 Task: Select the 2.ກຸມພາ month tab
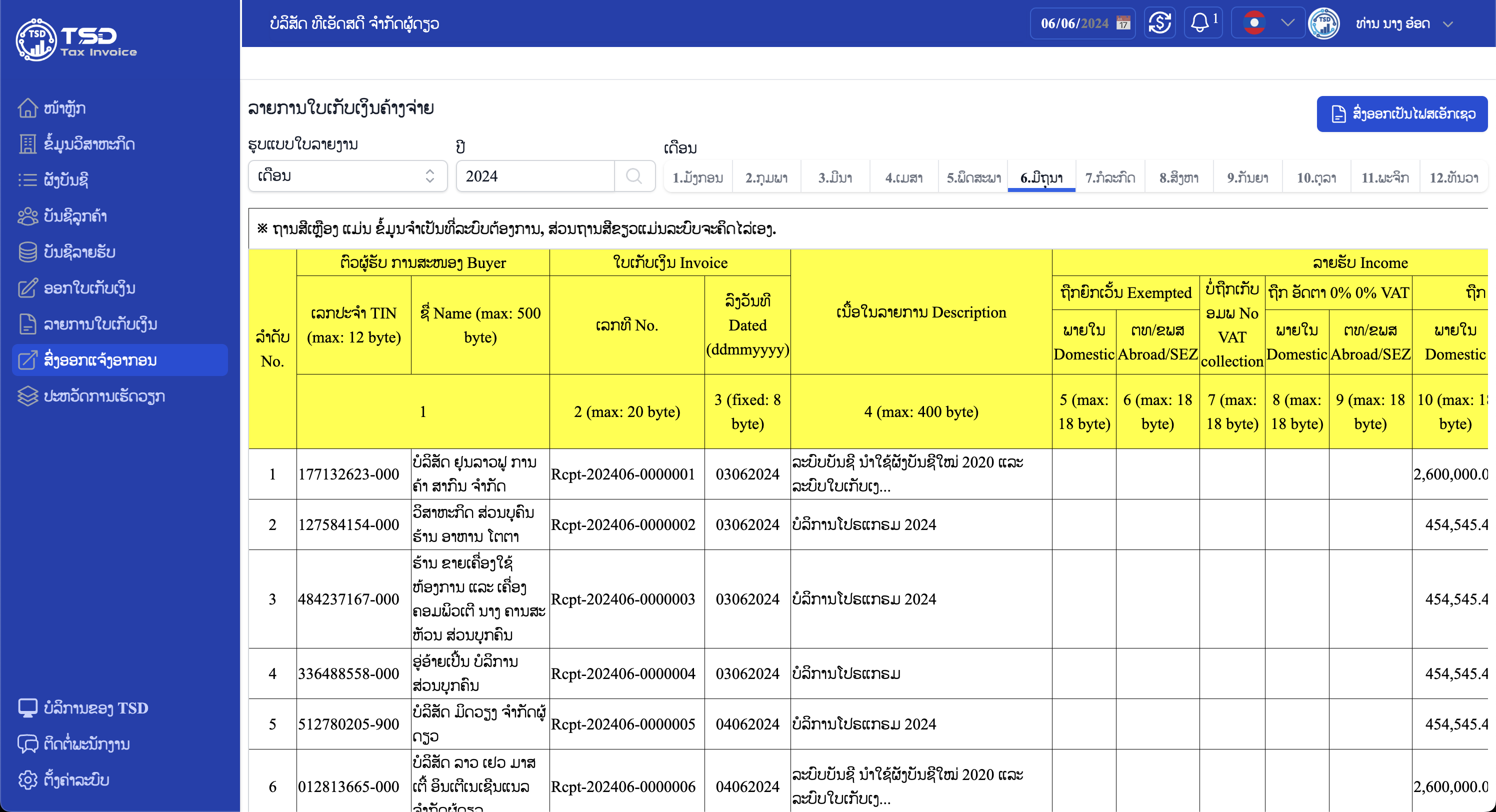pos(766,177)
